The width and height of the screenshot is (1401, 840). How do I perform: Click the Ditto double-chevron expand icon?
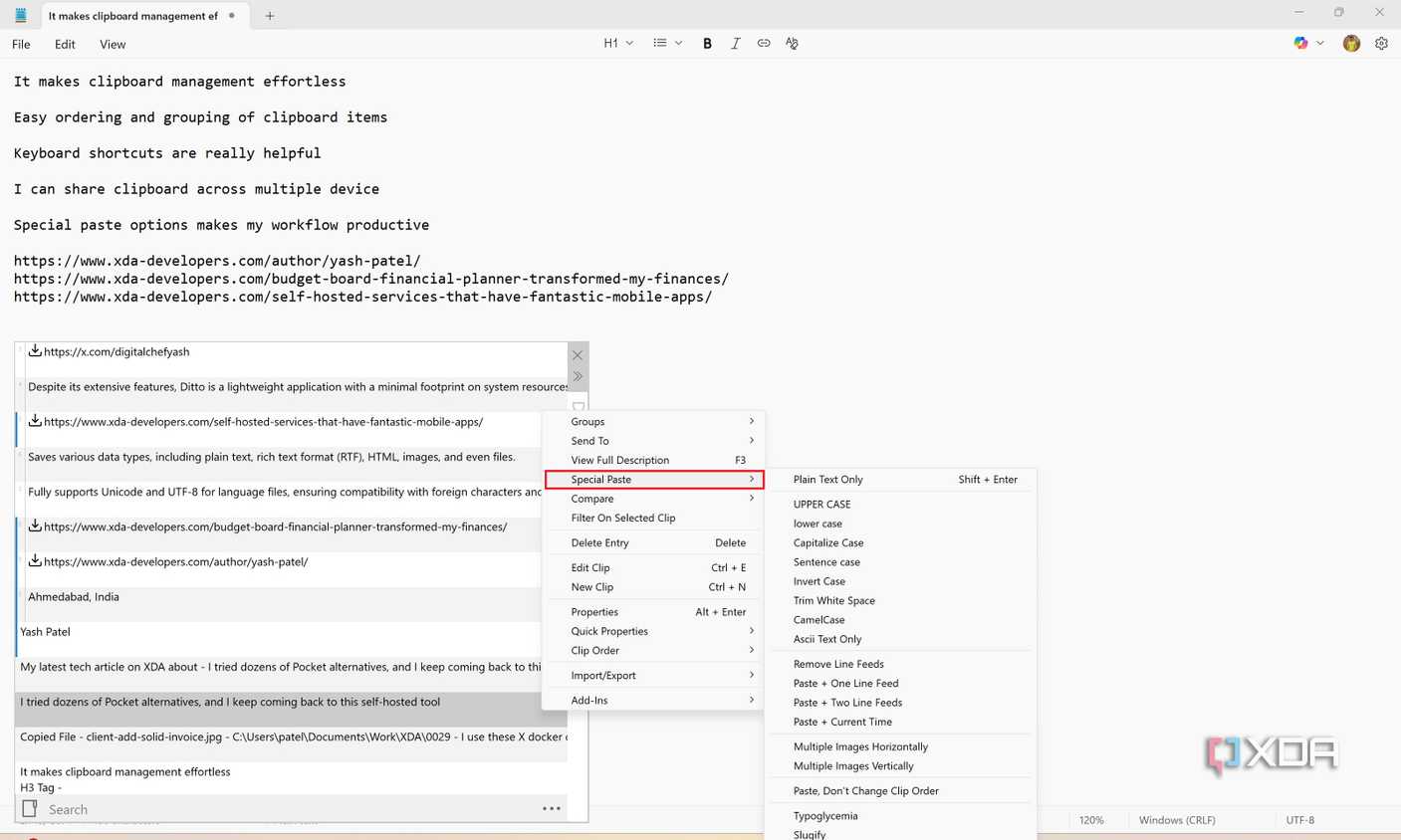tap(578, 376)
